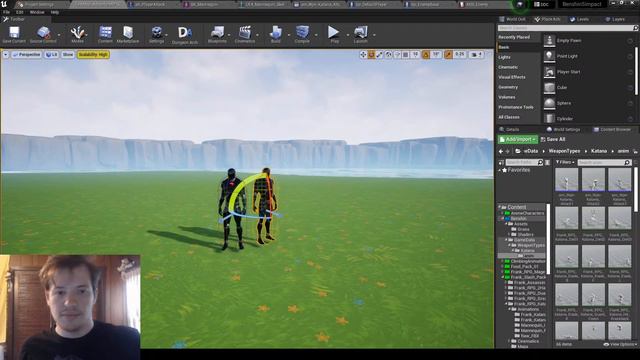Screen dimensions: 640x360
Task: Switch to the World Settings tab
Action: click(x=564, y=129)
